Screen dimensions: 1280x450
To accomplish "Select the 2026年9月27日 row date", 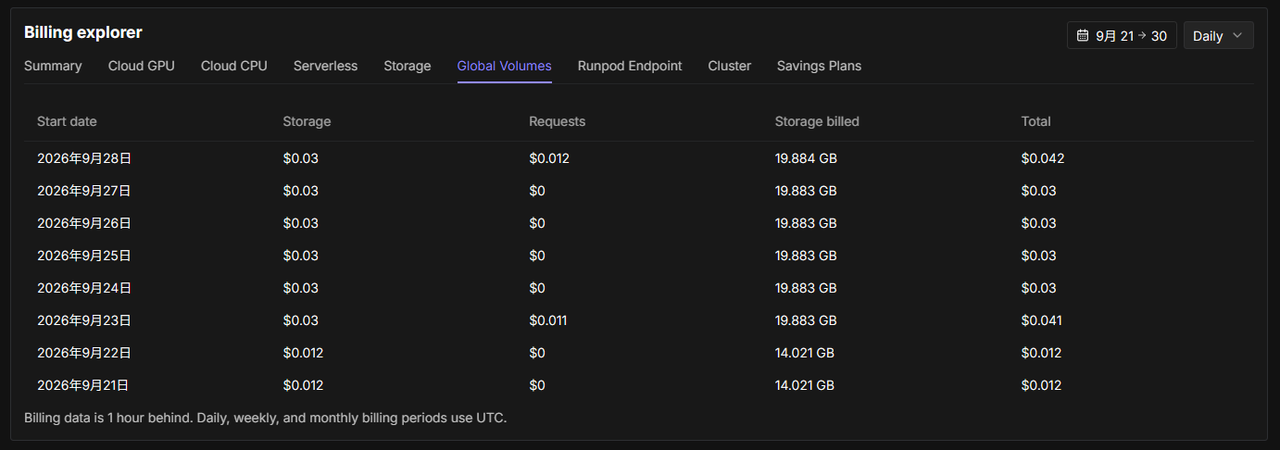I will pyautogui.click(x=84, y=191).
